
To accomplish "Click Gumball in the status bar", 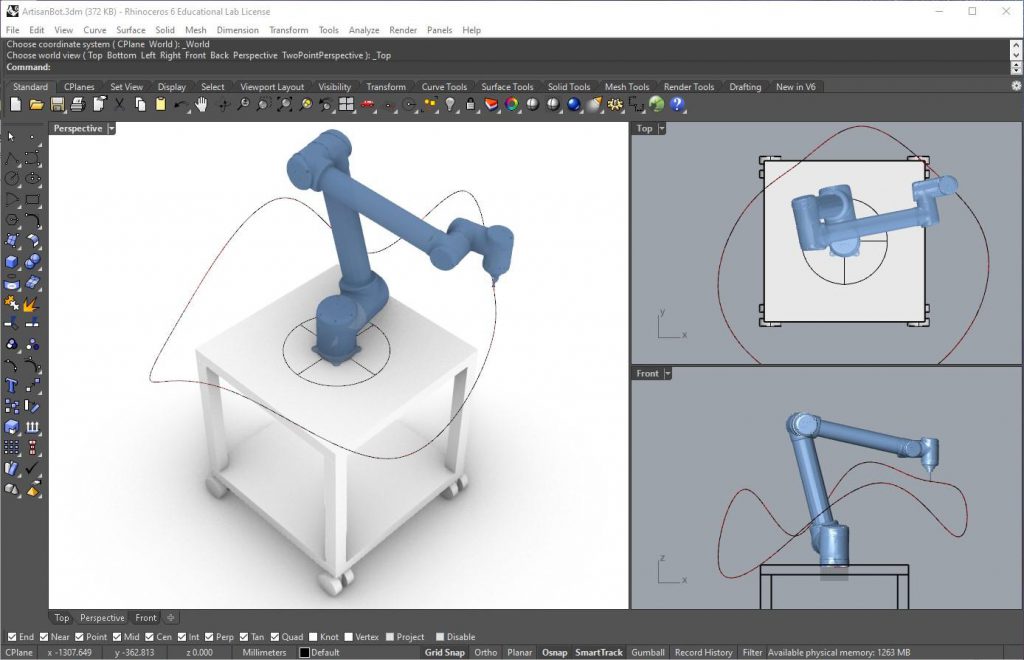I will (648, 652).
